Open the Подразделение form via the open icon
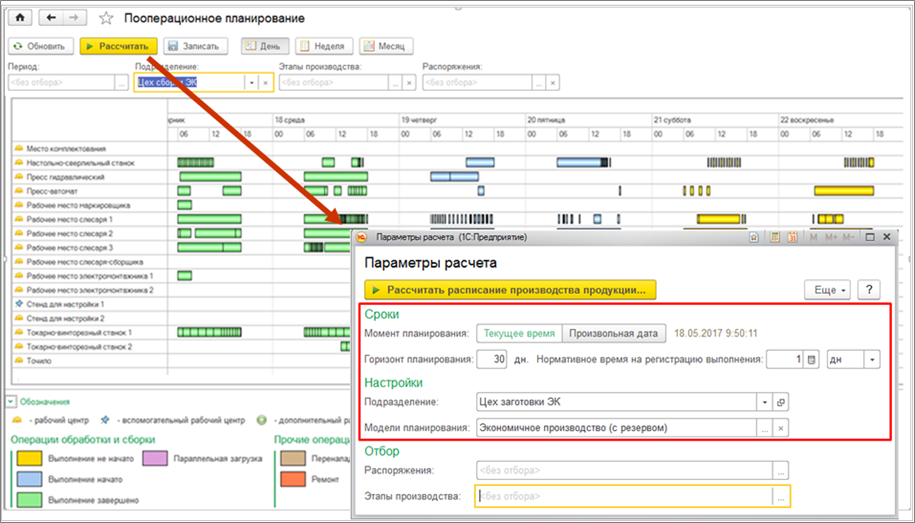 click(782, 401)
